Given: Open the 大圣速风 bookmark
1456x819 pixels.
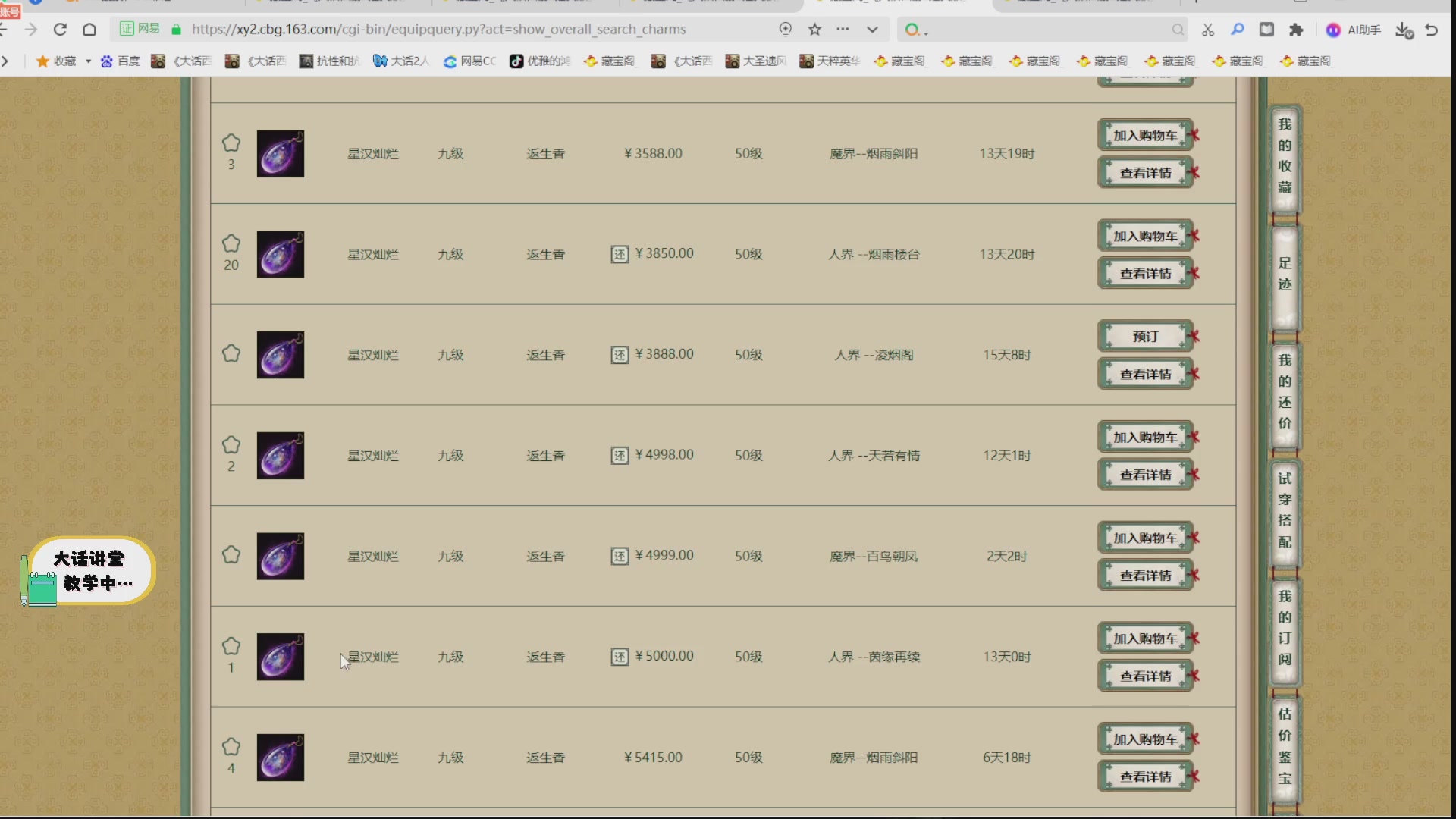Looking at the screenshot, I should [x=756, y=61].
